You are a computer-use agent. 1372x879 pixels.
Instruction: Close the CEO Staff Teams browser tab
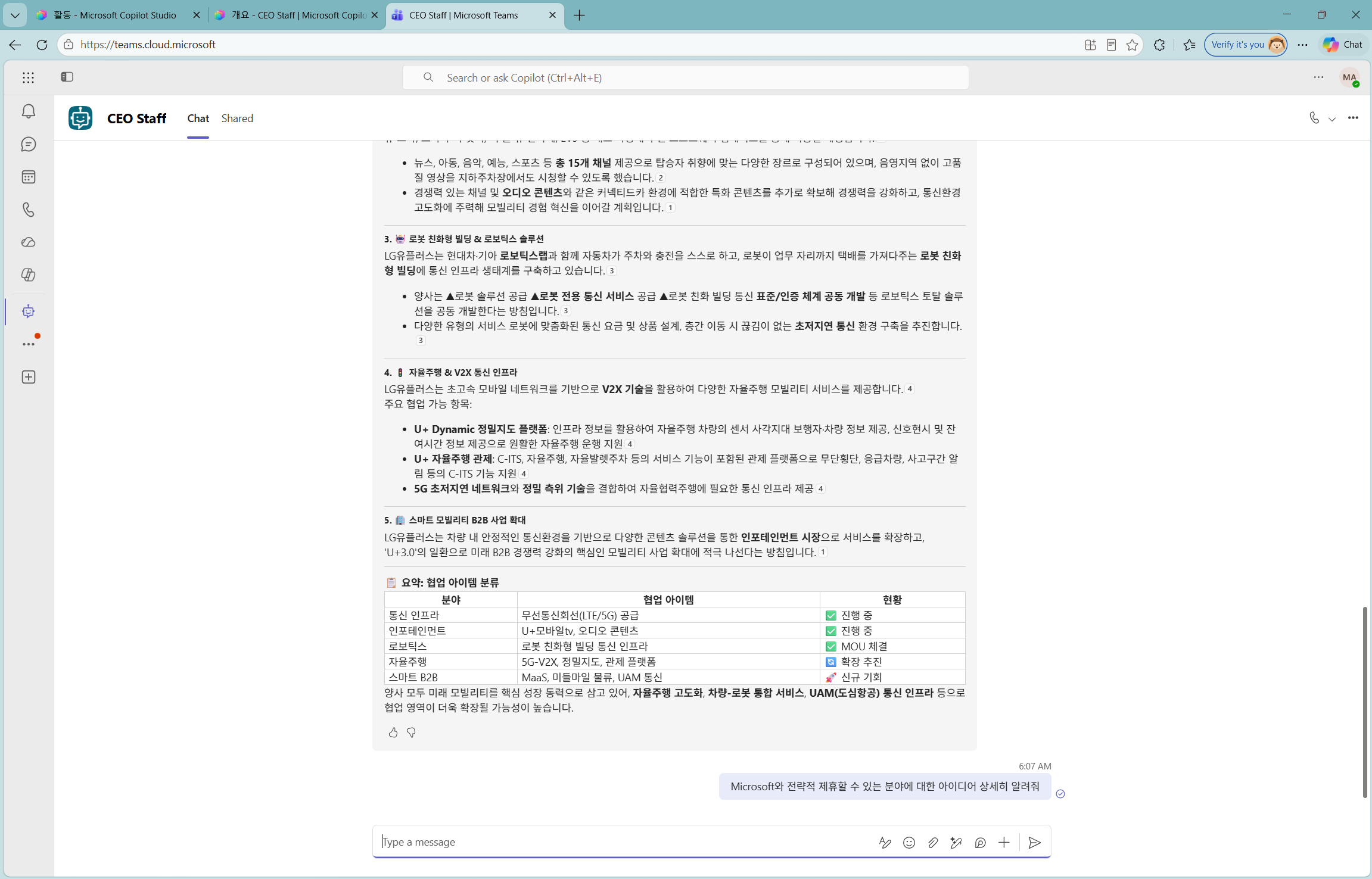pyautogui.click(x=552, y=15)
